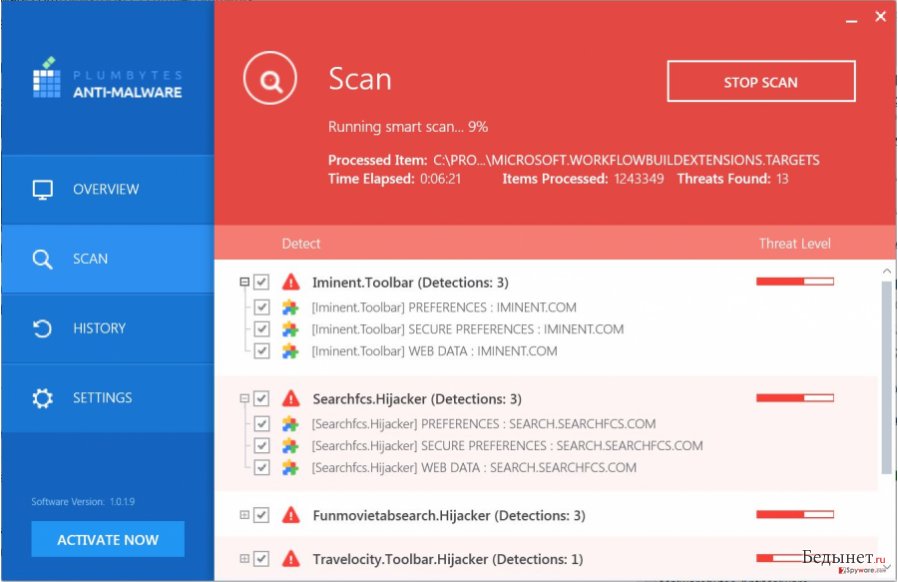Collapse the Searchfcs.Hijacker detections tree

click(245, 398)
